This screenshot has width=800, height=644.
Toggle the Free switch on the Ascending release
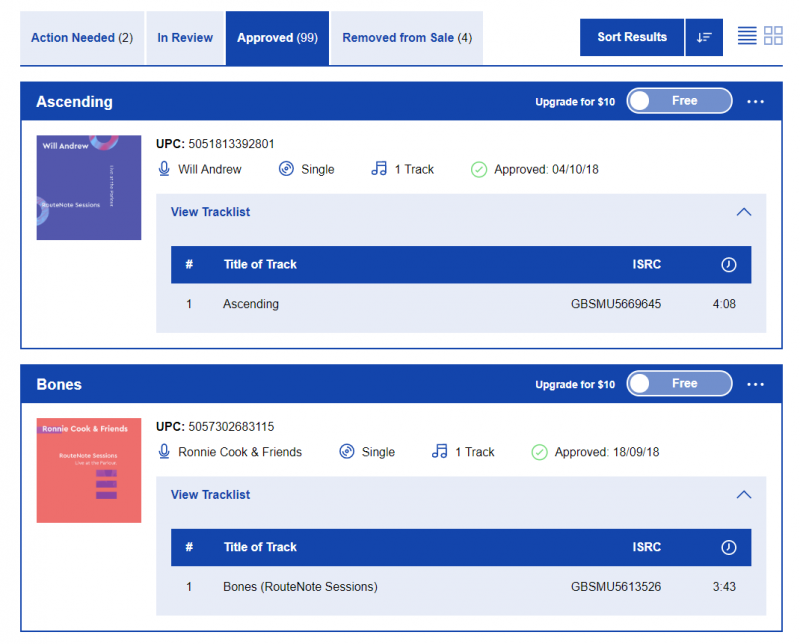pos(679,101)
